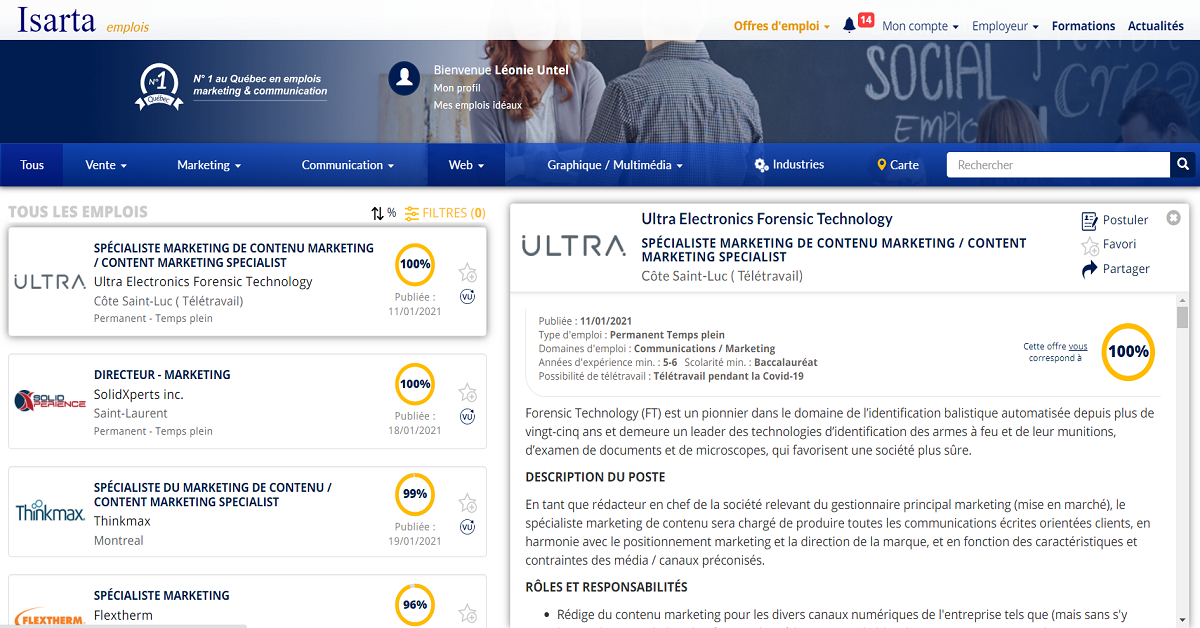
Task: Click the 100% match circle on Ultra card
Action: pyautogui.click(x=415, y=265)
